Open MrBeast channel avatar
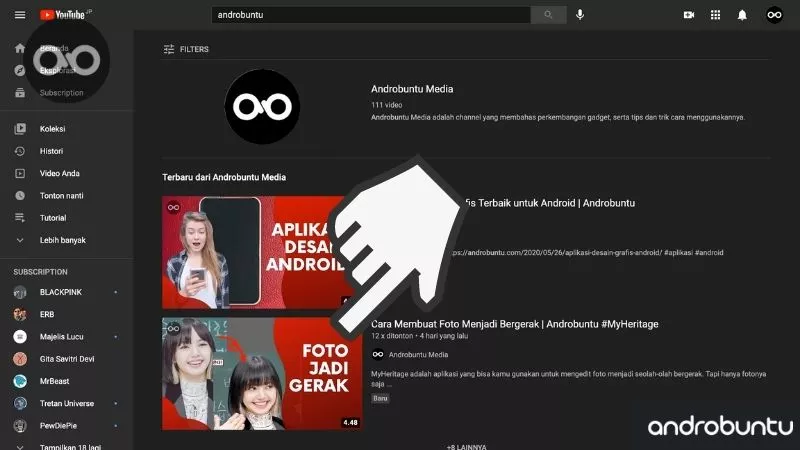This screenshot has height=450, width=800. click(20, 381)
